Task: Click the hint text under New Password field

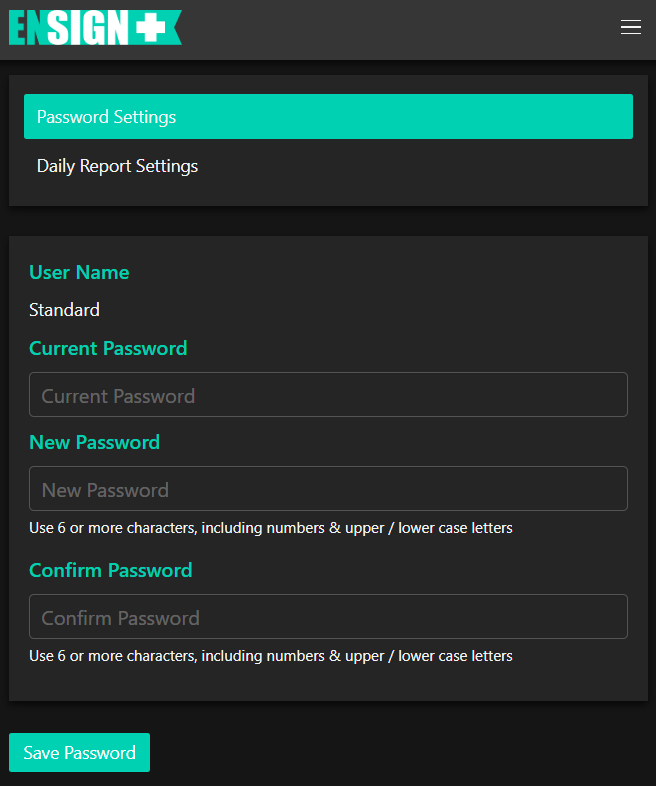Action: (270, 528)
